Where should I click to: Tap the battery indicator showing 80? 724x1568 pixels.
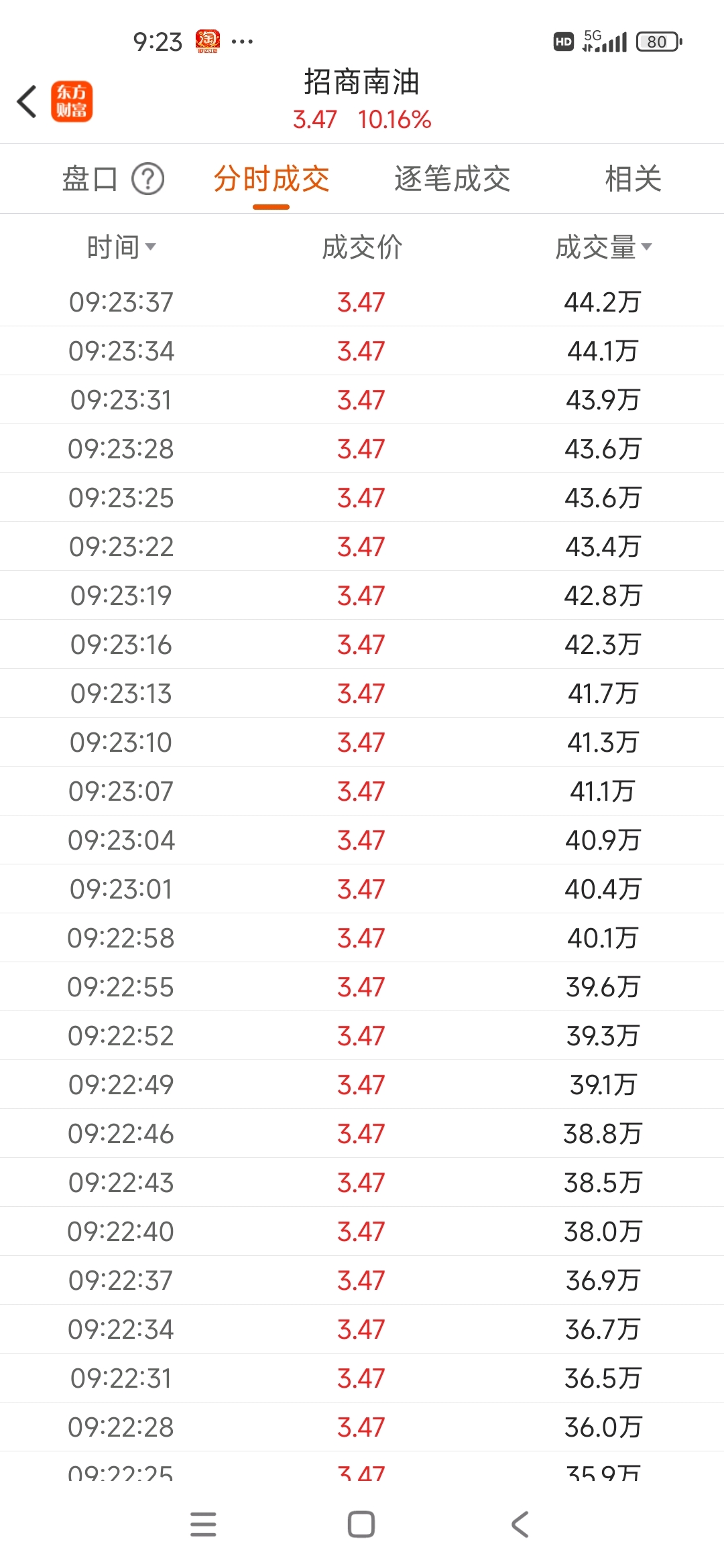(659, 42)
